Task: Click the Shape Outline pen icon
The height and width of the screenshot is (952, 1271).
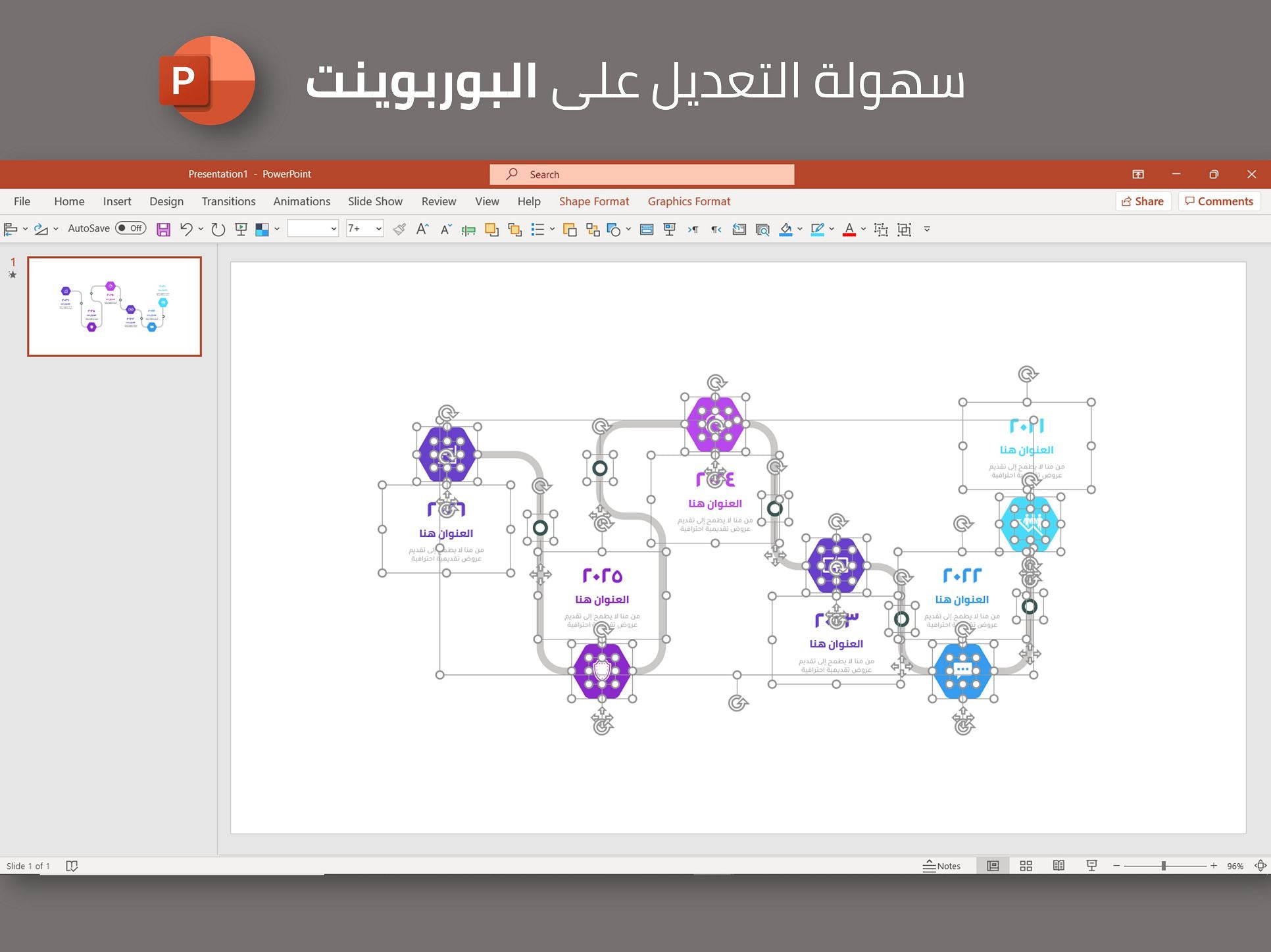Action: (x=817, y=229)
